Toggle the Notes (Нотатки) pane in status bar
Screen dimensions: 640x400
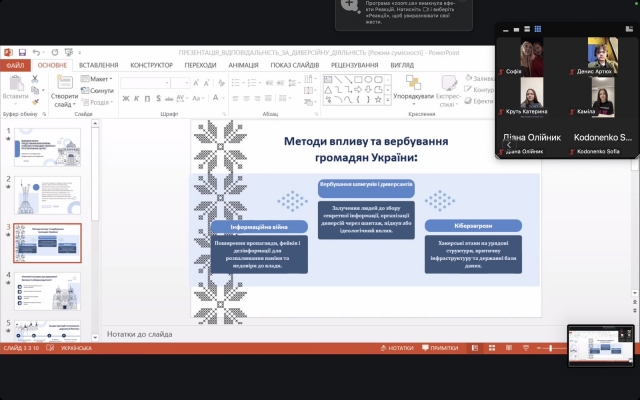pos(397,348)
